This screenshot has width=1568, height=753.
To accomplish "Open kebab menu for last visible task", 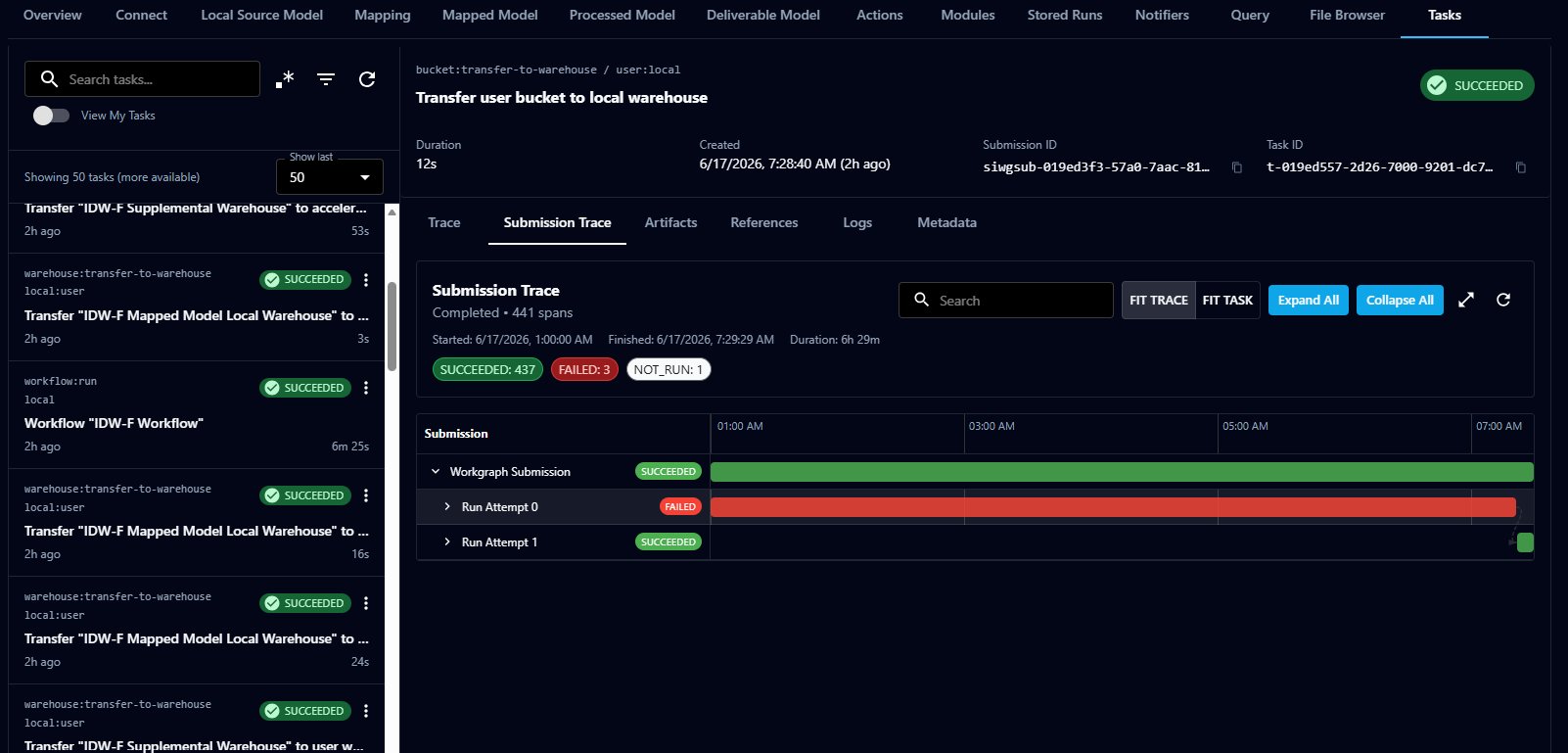I will pos(366,711).
